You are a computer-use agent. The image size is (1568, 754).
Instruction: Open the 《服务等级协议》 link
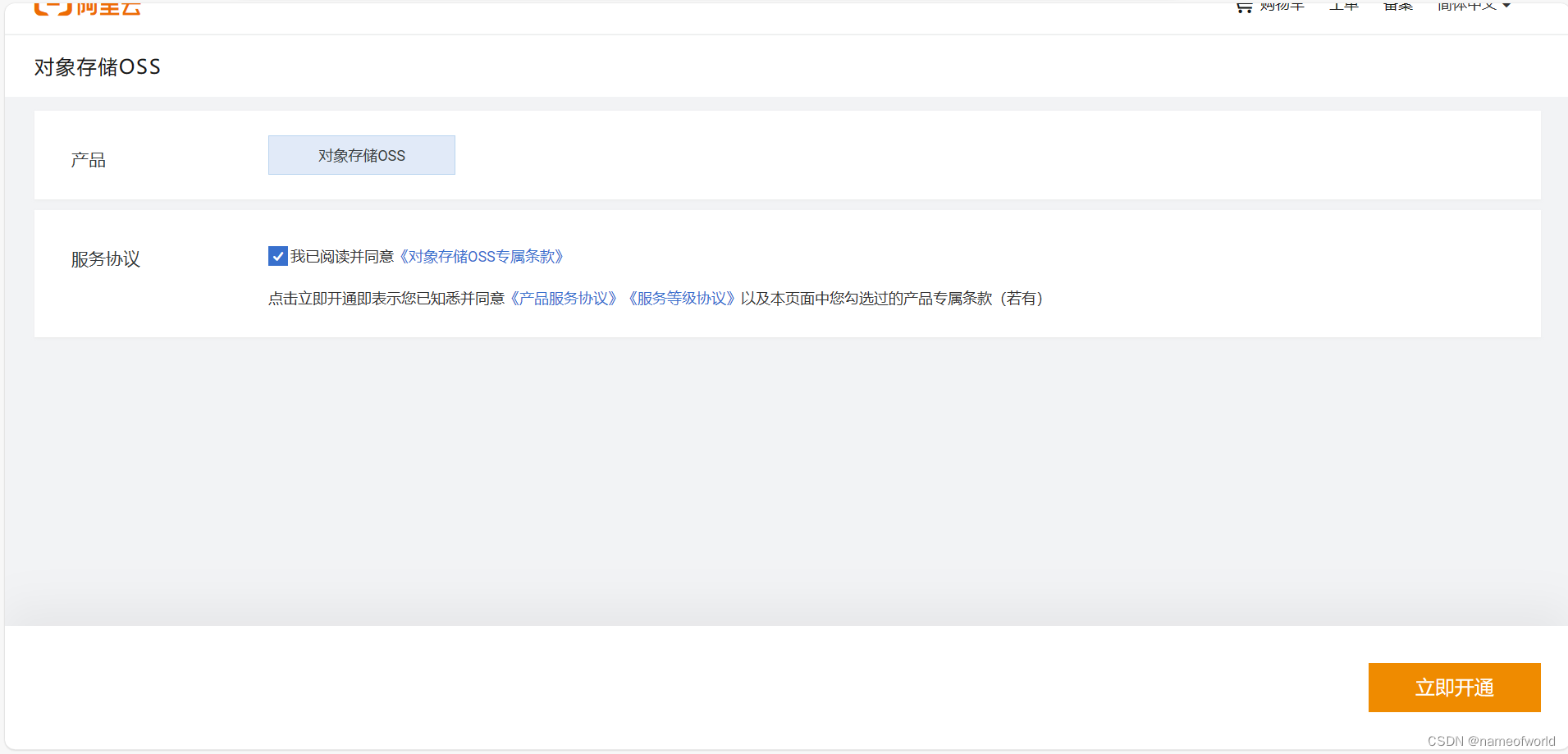click(x=681, y=299)
